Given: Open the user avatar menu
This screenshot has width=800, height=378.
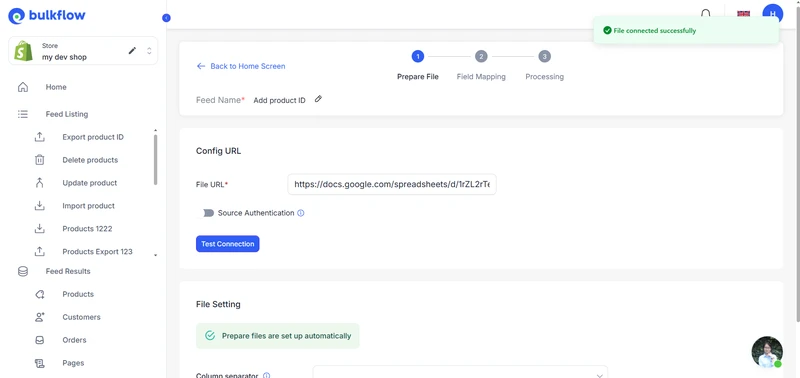Looking at the screenshot, I should (772, 14).
